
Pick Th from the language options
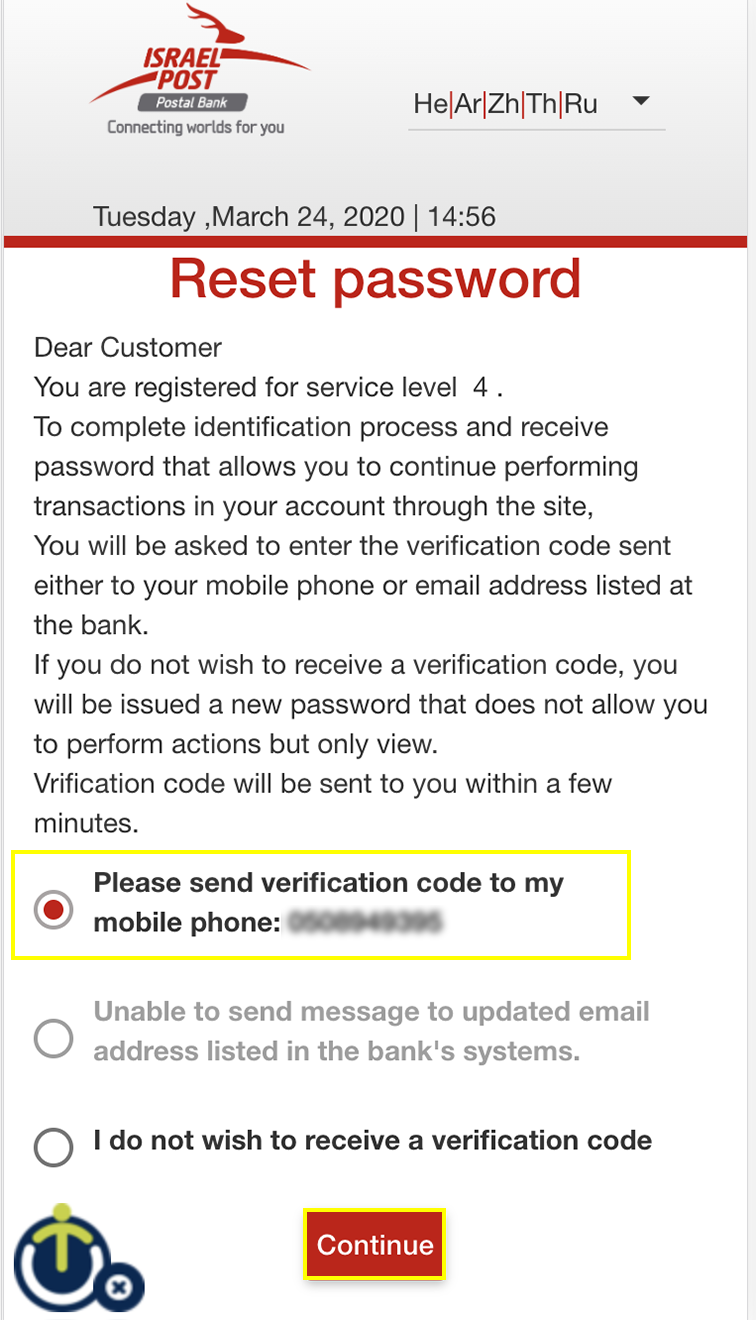click(541, 104)
